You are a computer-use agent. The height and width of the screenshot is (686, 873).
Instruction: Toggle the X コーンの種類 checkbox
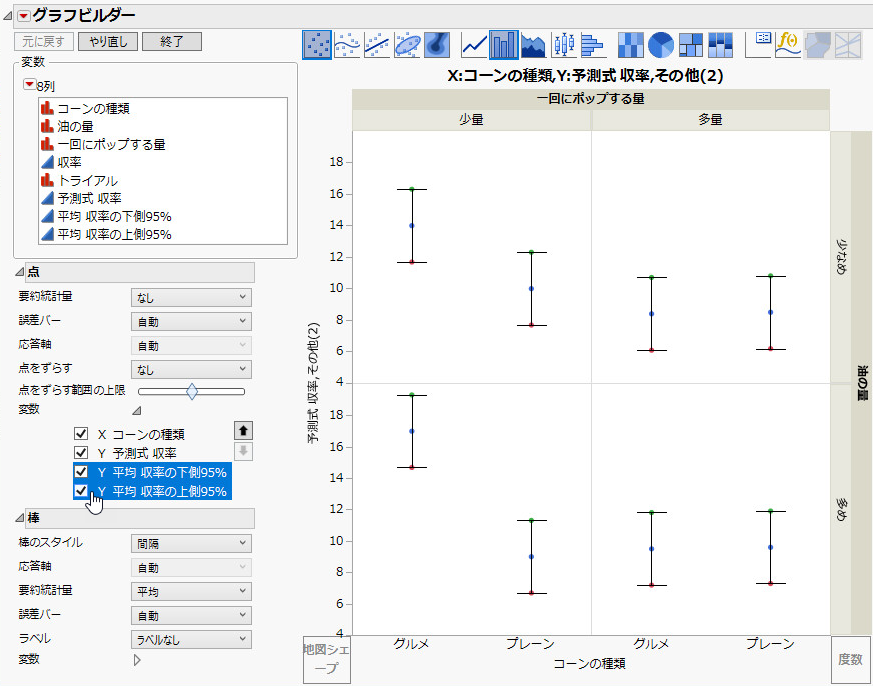(x=81, y=434)
